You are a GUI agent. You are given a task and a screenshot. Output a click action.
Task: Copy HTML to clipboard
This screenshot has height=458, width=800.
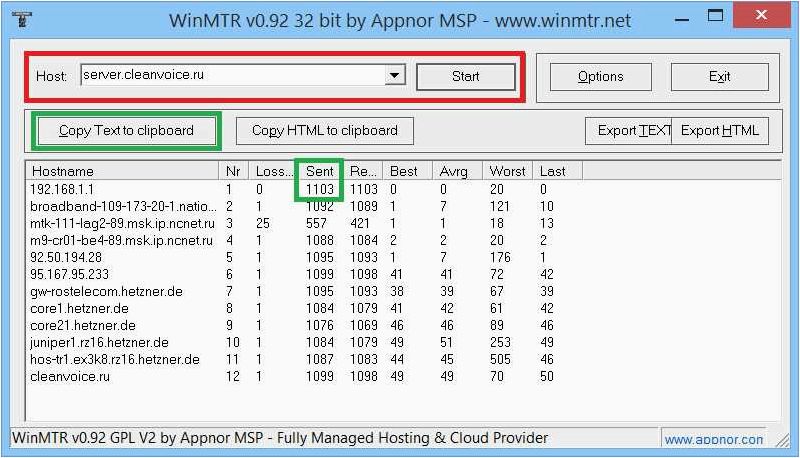coord(324,131)
